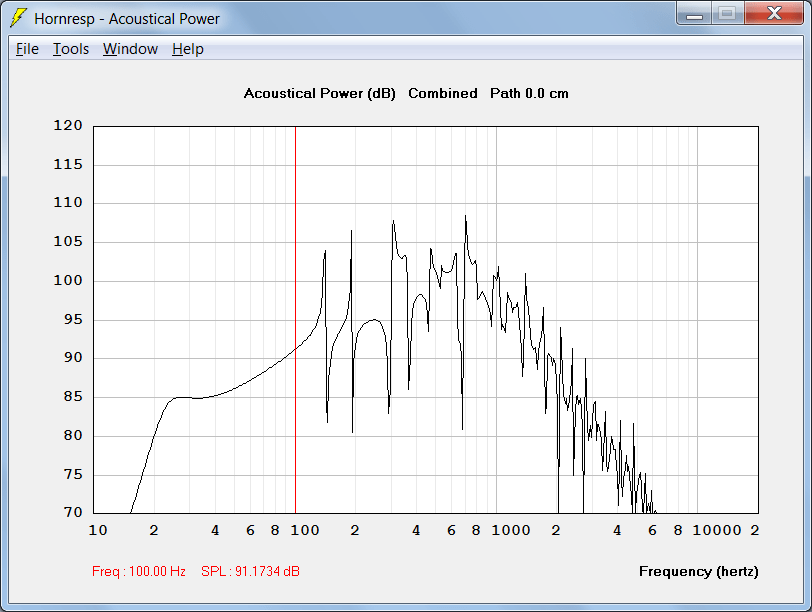Click the 'Hornresp - Acoustical Power' window title

[127, 19]
